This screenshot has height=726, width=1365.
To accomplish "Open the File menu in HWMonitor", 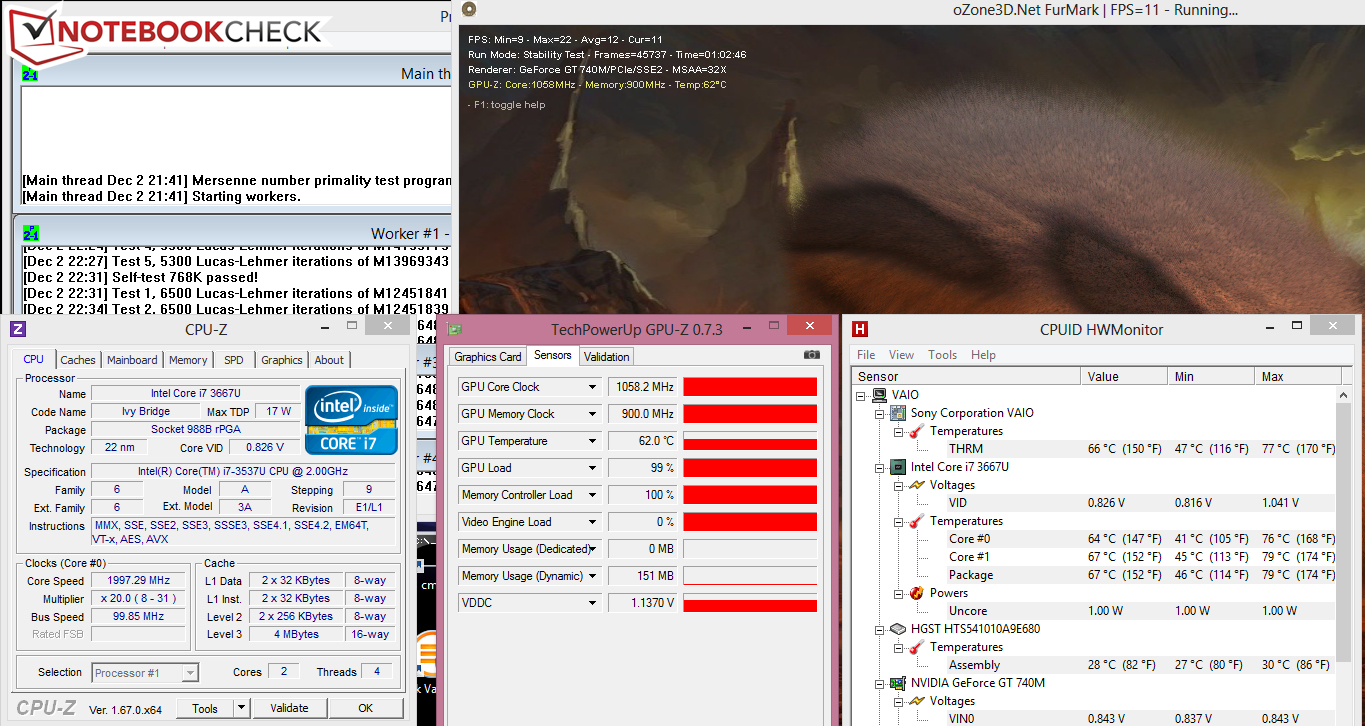I will coord(866,355).
